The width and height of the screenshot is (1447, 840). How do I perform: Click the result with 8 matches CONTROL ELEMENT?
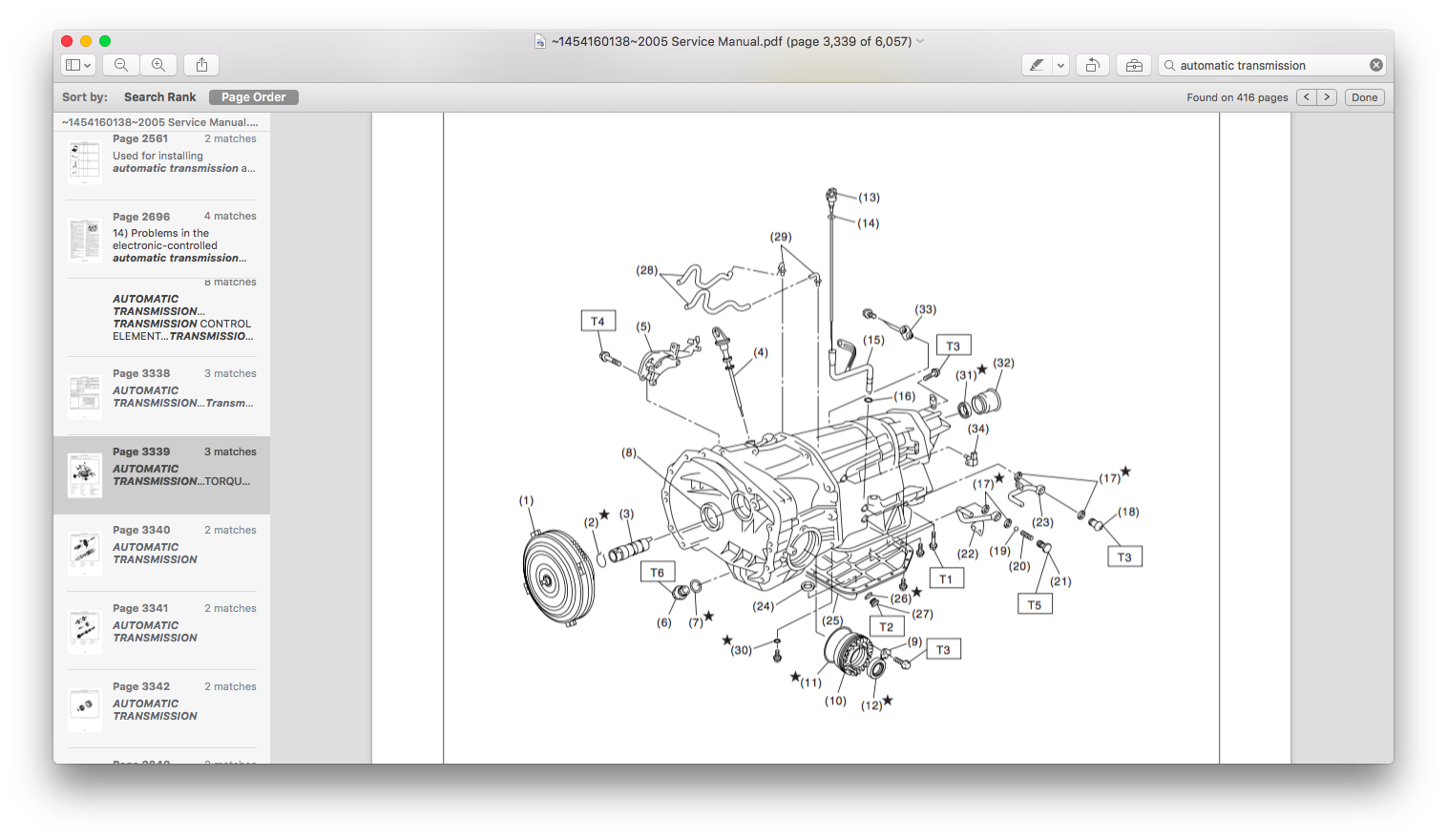click(x=161, y=317)
